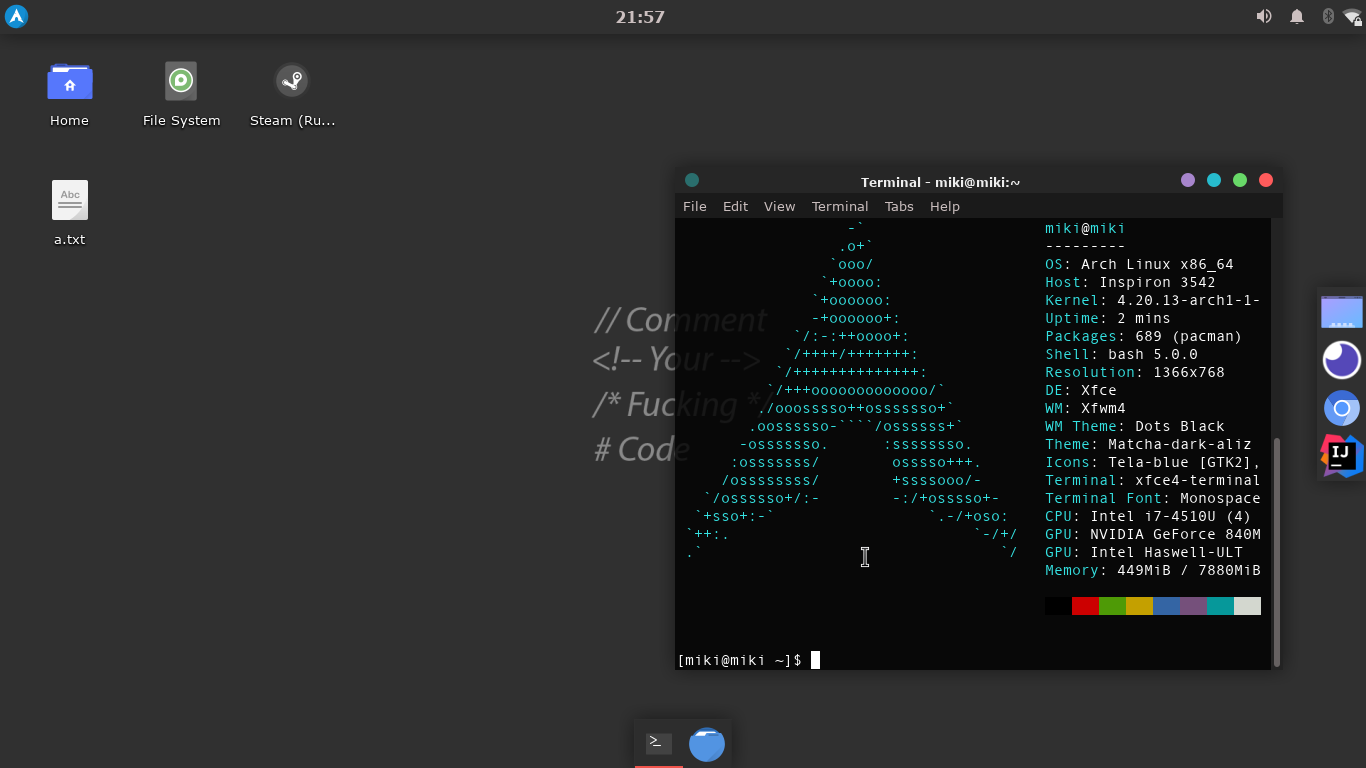Click the Terminal vertical scrollbar handle
This screenshot has height=768, width=1366.
tap(1276, 551)
